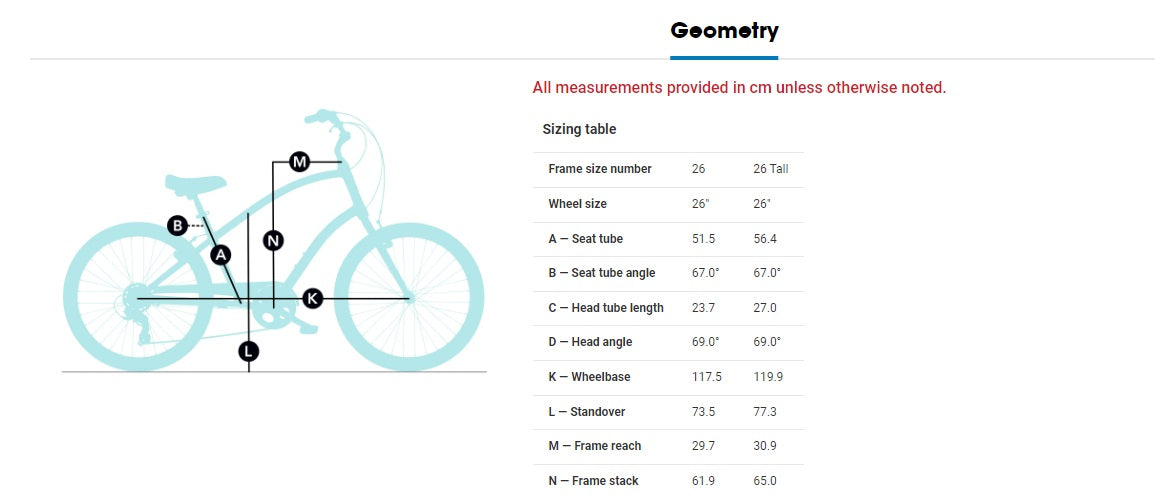This screenshot has width=1155, height=504.
Task: Click the C — Head tube length label
Action: coord(606,308)
